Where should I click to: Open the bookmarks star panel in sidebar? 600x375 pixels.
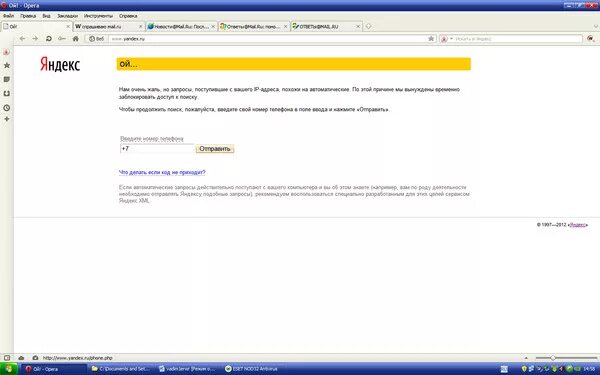(7, 65)
